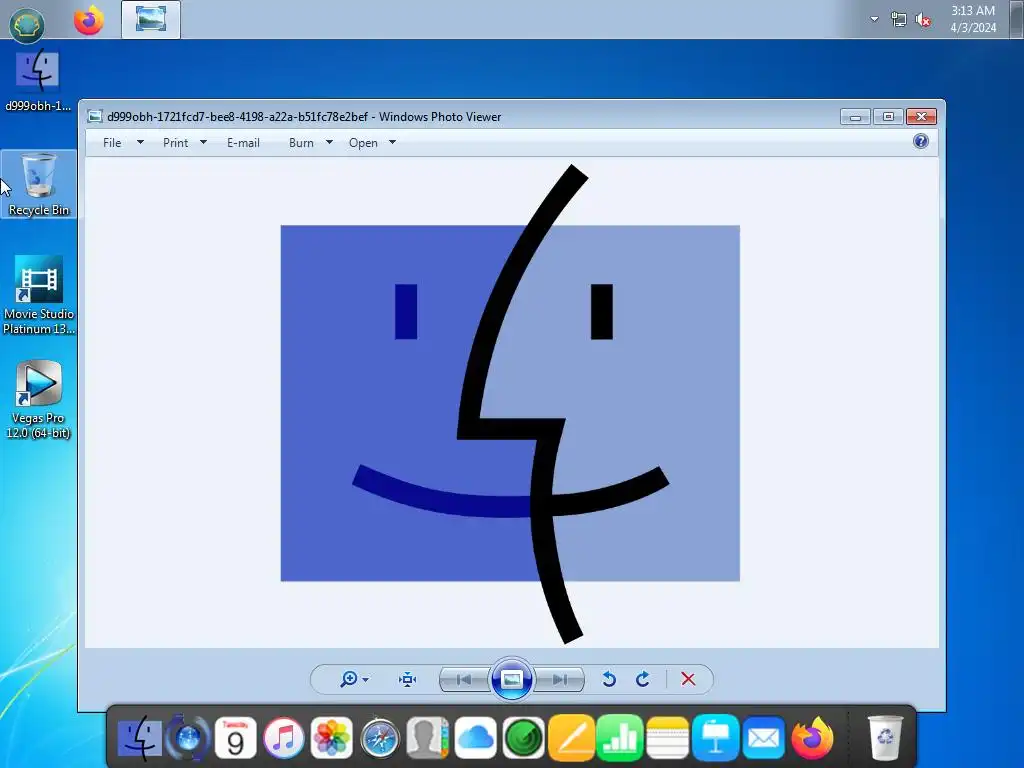This screenshot has width=1024, height=768.
Task: Show hidden tray icons arrow
Action: pyautogui.click(x=874, y=19)
